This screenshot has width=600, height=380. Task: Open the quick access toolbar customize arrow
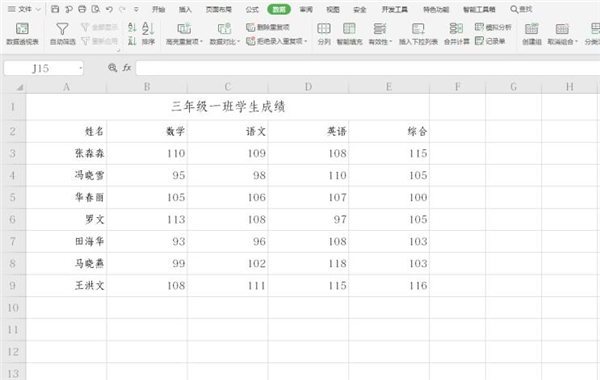click(x=136, y=9)
